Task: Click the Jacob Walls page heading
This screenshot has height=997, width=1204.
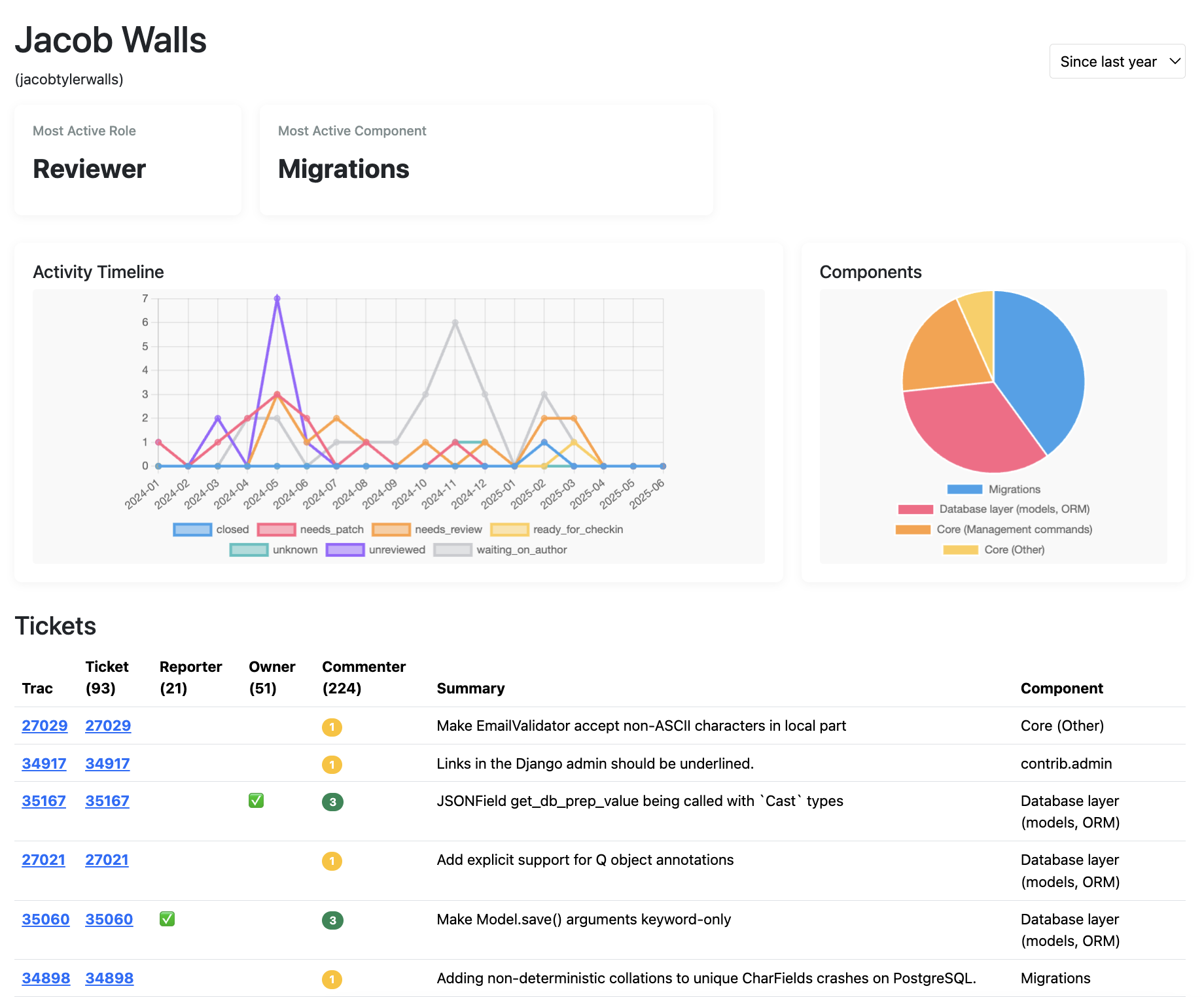Action: pos(111,40)
